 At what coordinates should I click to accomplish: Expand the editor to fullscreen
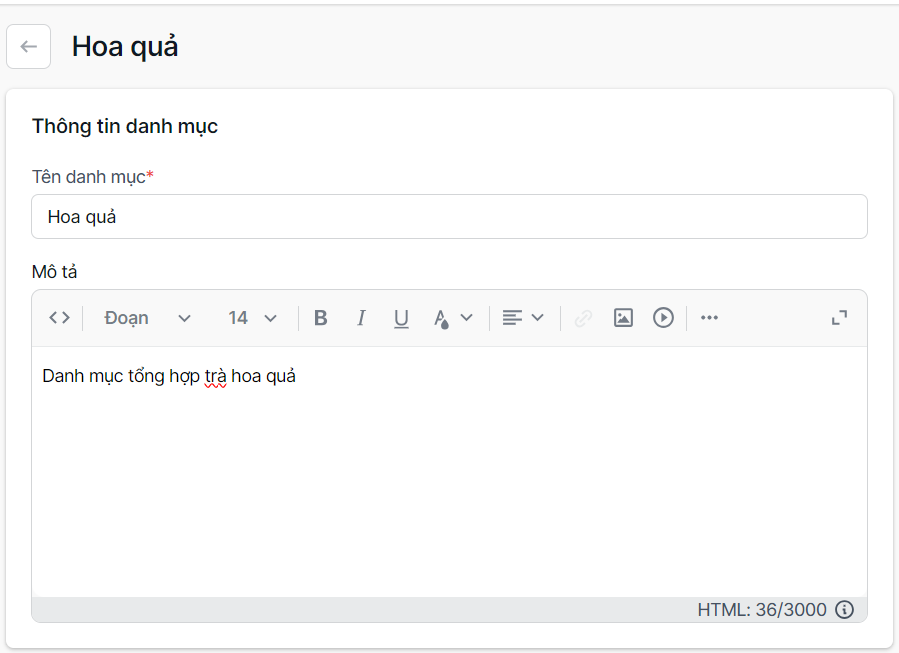839,318
